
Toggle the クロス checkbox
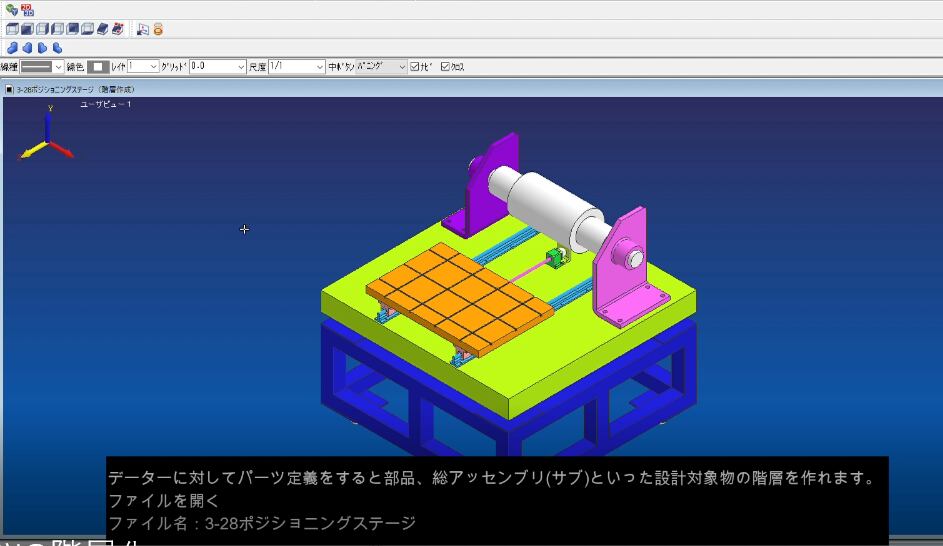pyautogui.click(x=445, y=67)
